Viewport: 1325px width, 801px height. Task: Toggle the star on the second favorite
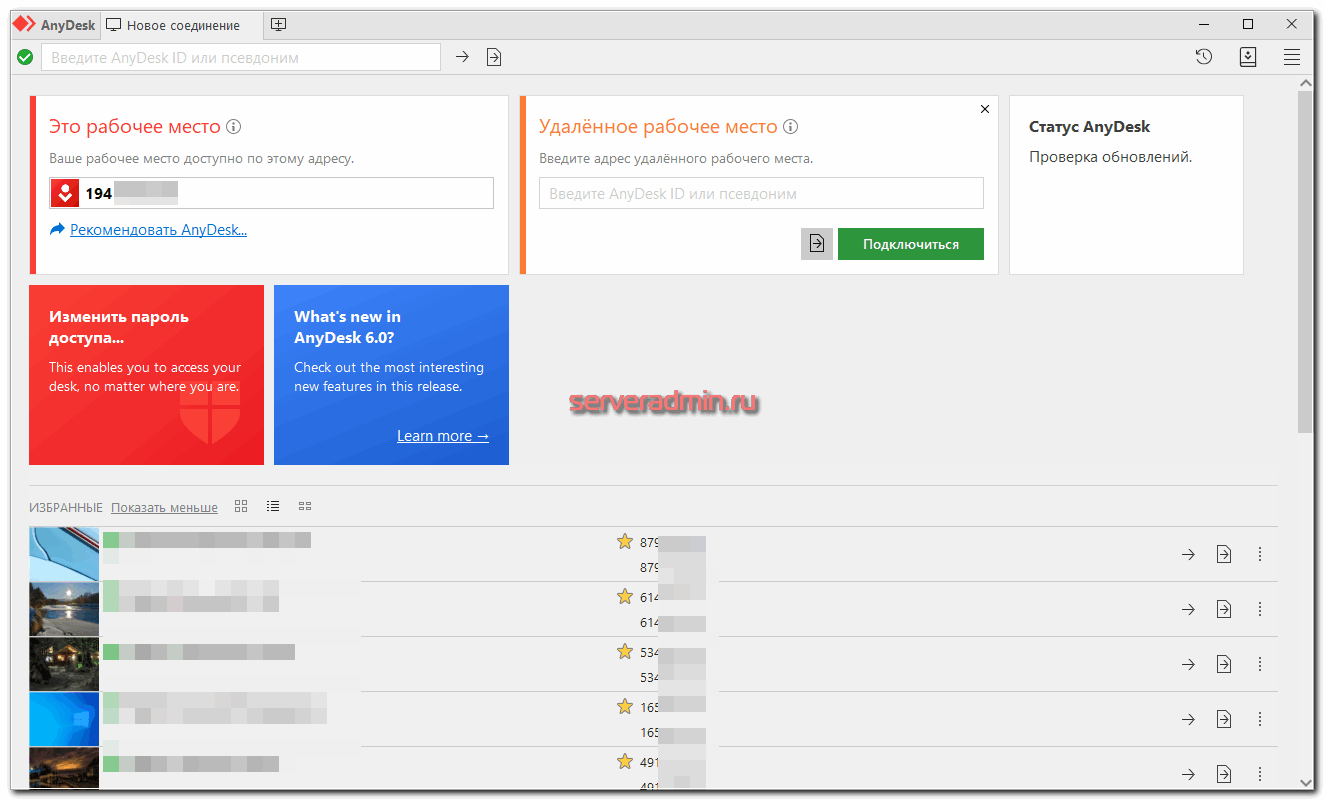pyautogui.click(x=625, y=597)
